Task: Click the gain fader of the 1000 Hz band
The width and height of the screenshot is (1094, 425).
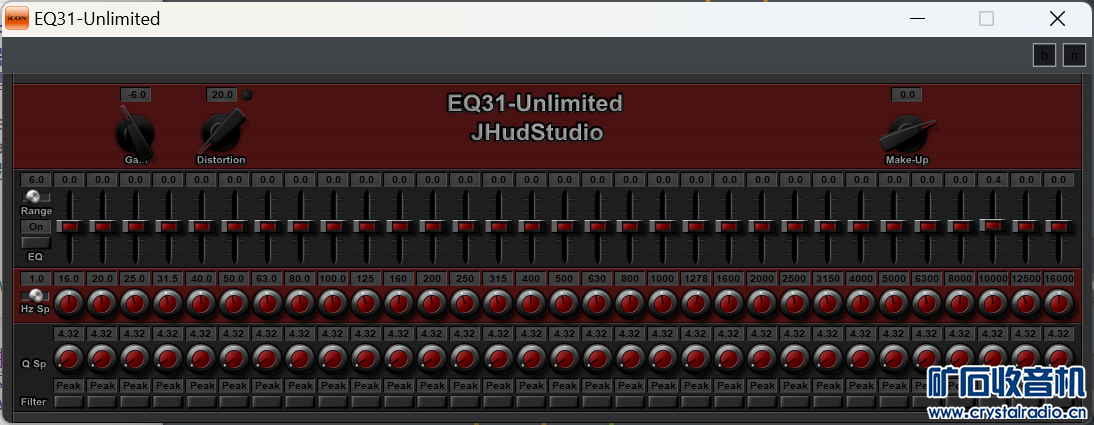Action: click(664, 227)
